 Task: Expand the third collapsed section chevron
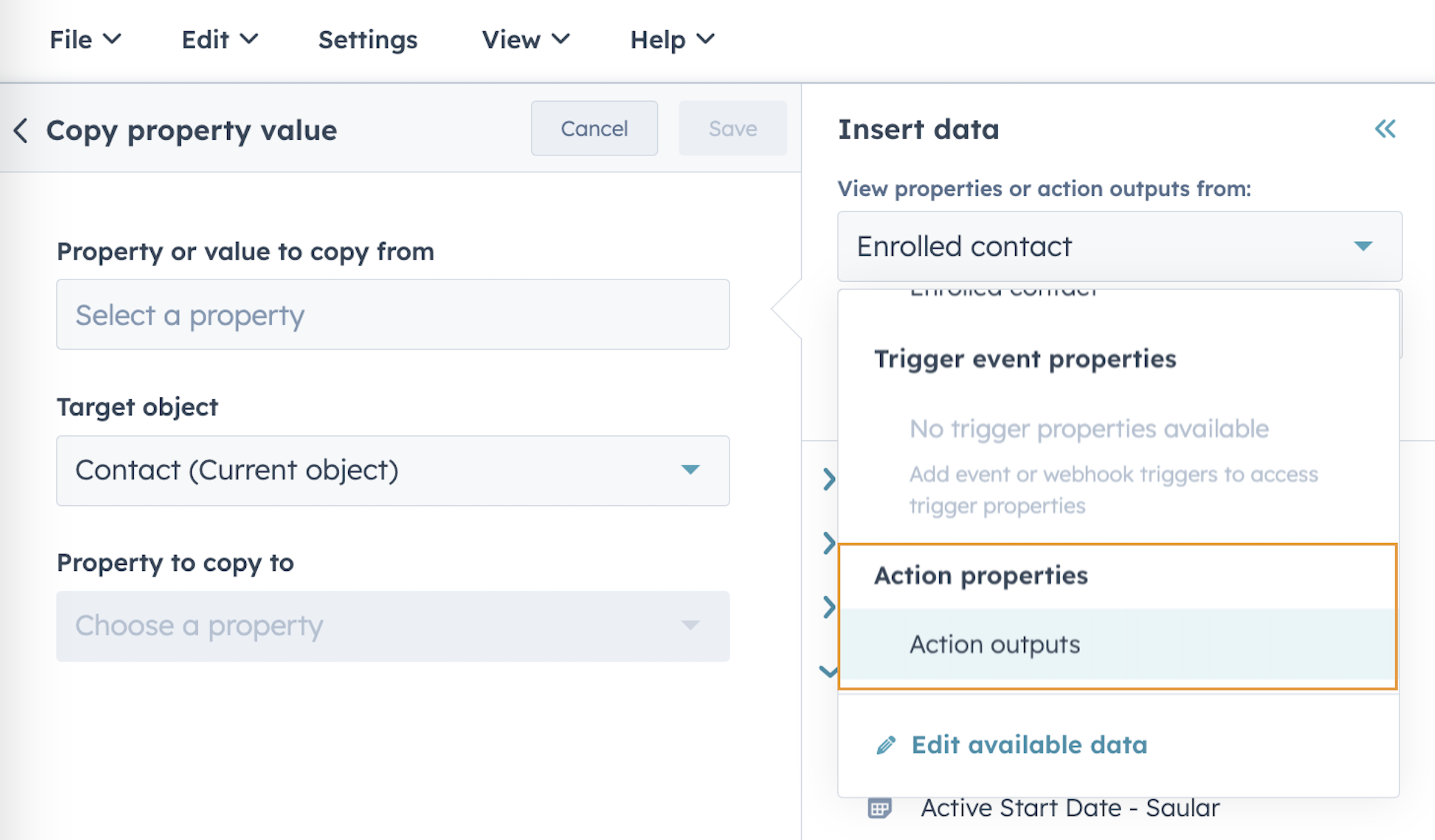[829, 606]
